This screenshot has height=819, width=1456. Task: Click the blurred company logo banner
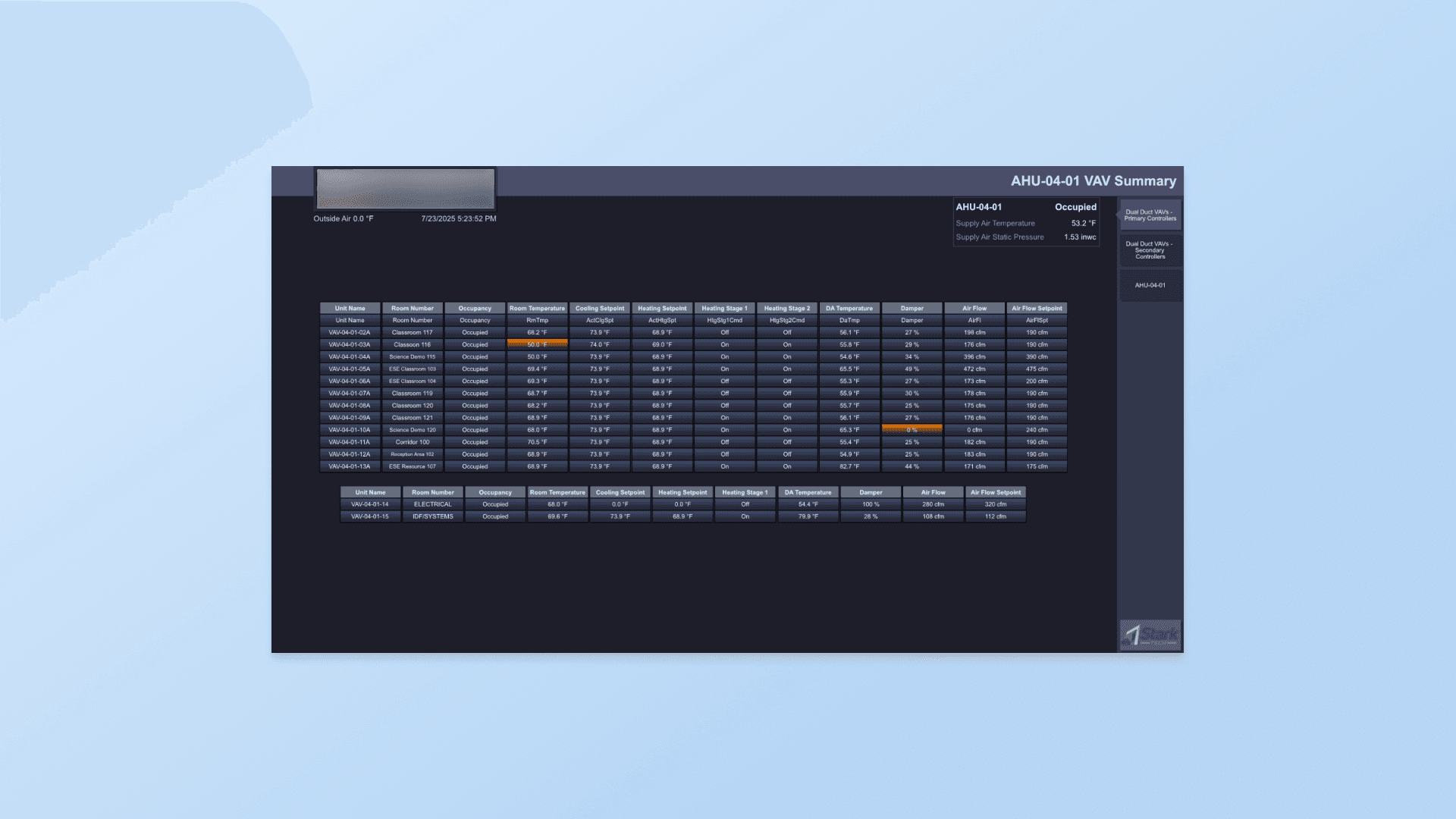click(405, 188)
